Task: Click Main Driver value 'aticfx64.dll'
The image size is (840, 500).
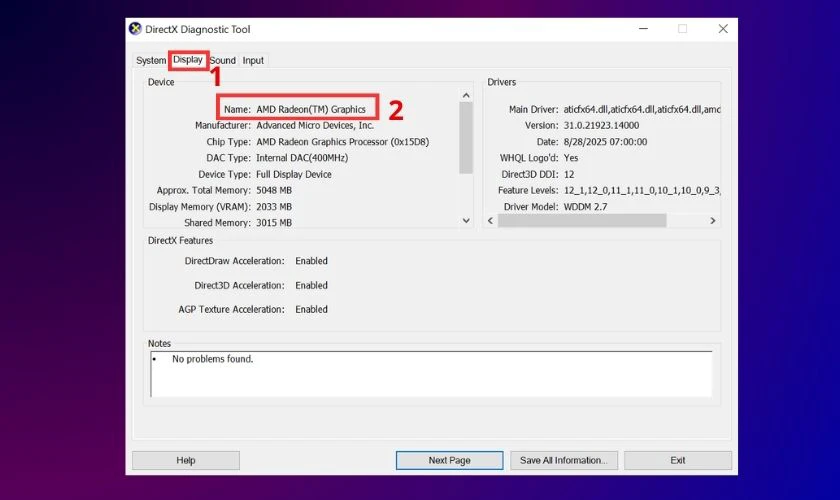Action: [586, 109]
